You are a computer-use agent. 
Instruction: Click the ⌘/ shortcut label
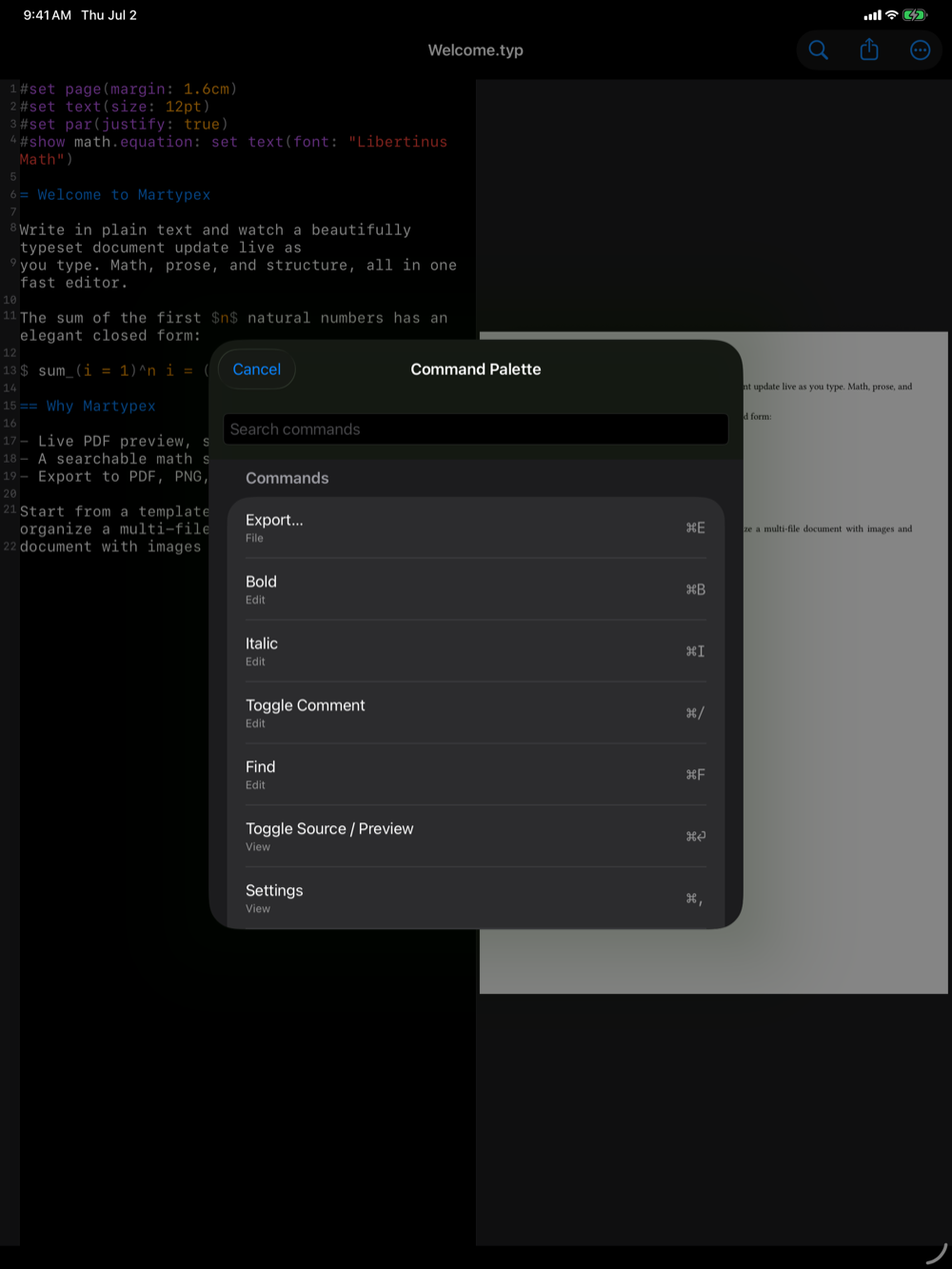click(x=696, y=713)
